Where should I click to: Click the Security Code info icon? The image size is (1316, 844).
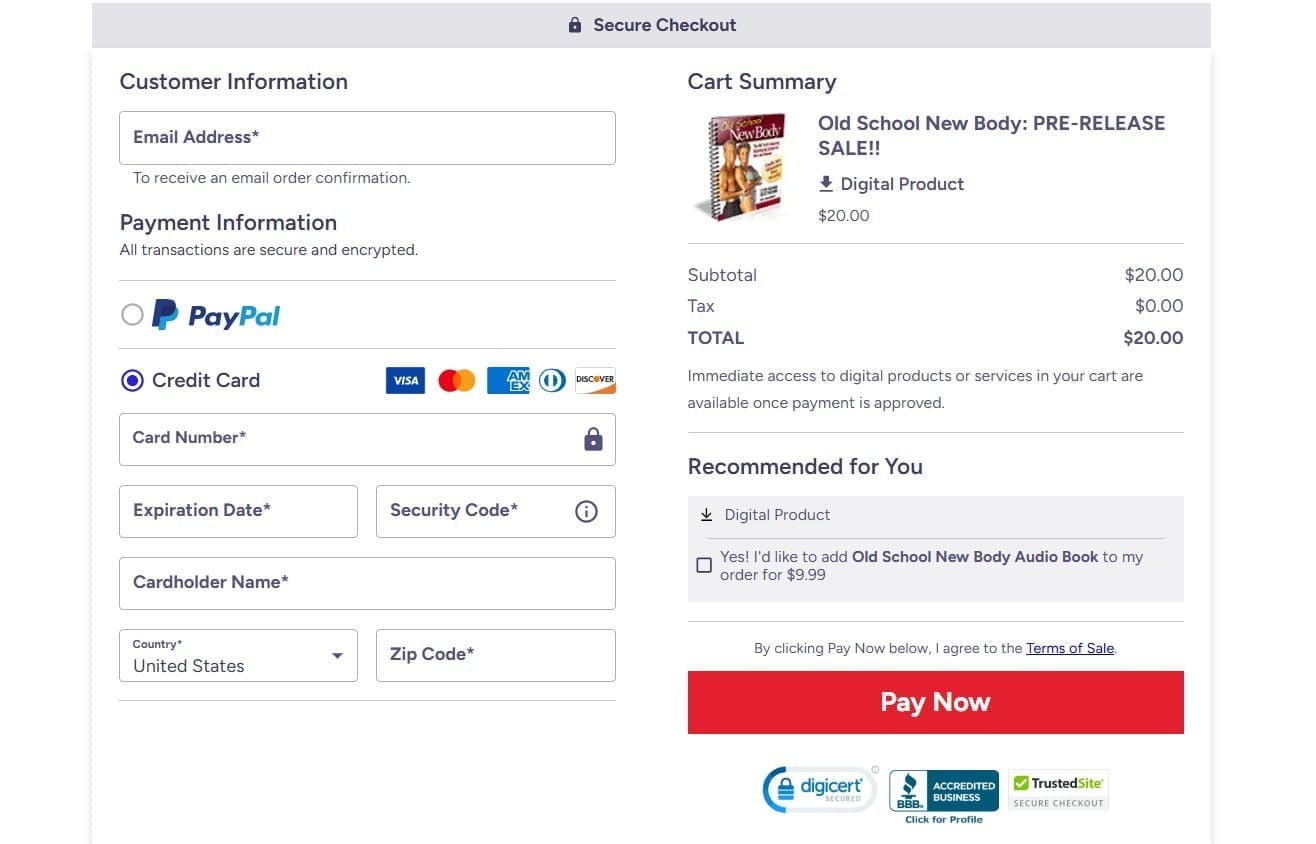click(x=587, y=511)
